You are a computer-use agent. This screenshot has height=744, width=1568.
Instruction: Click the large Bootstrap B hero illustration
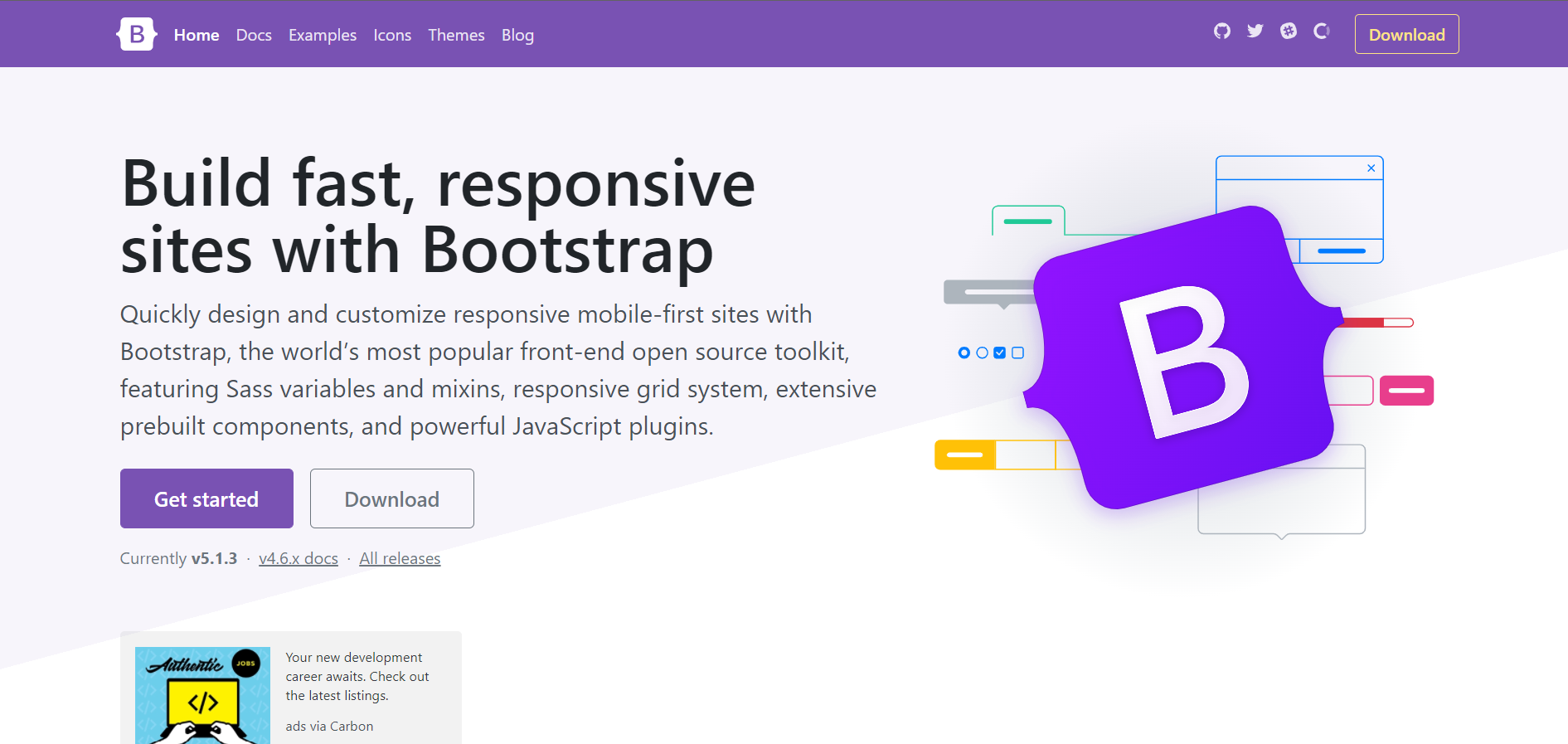1182,357
